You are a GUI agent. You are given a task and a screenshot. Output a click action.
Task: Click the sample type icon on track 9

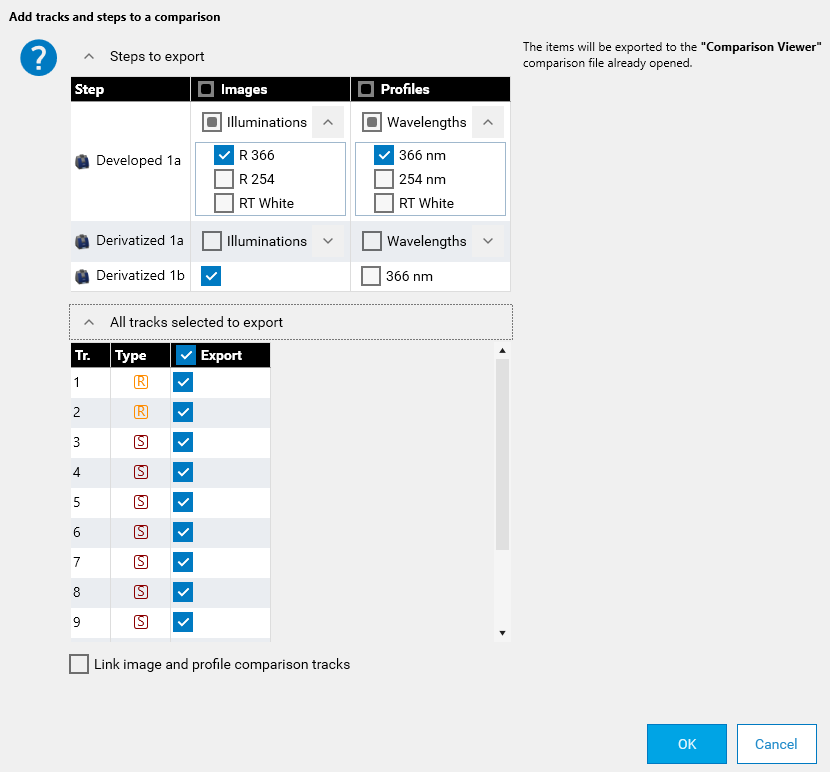pyautogui.click(x=141, y=622)
